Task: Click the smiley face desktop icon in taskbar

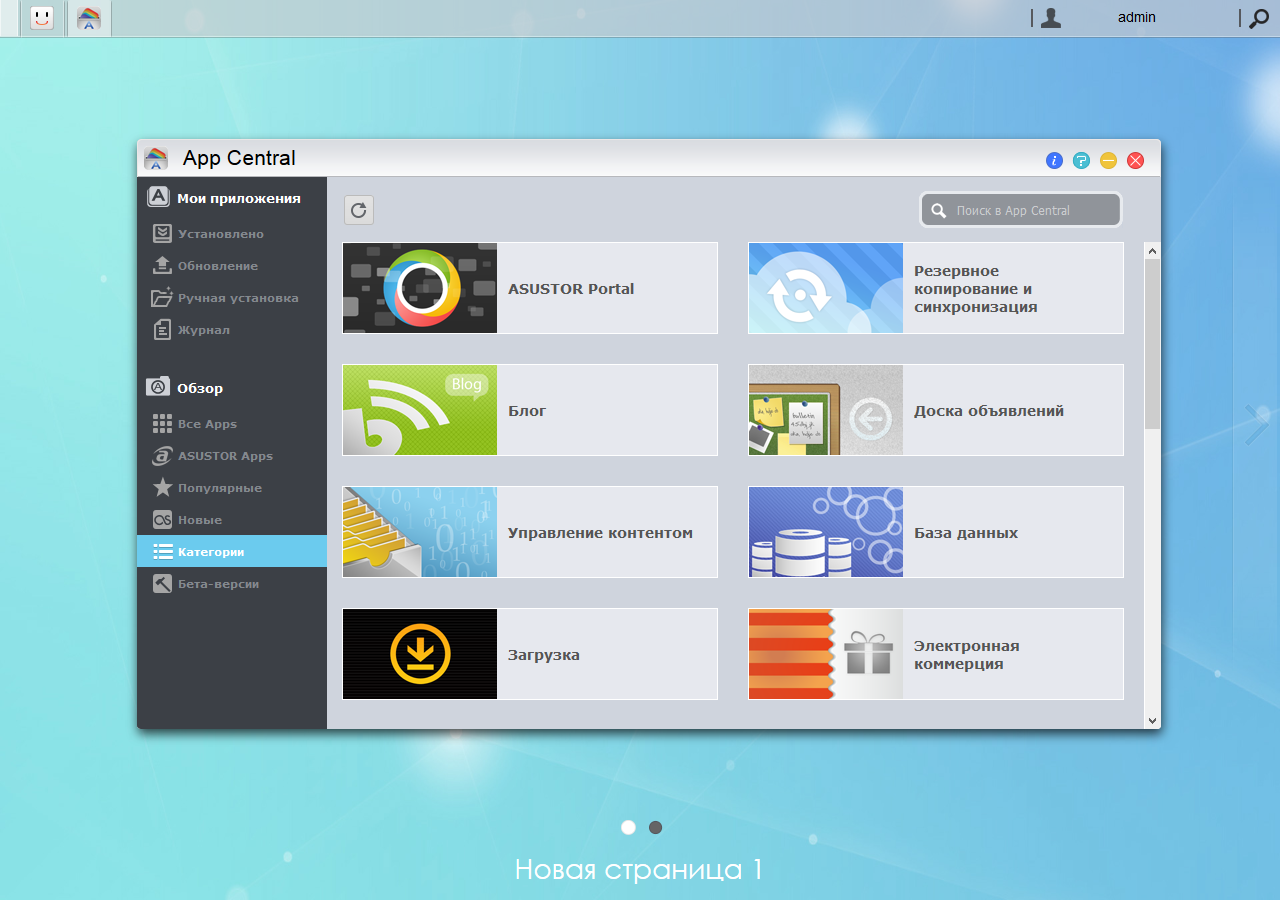Action: pos(42,17)
